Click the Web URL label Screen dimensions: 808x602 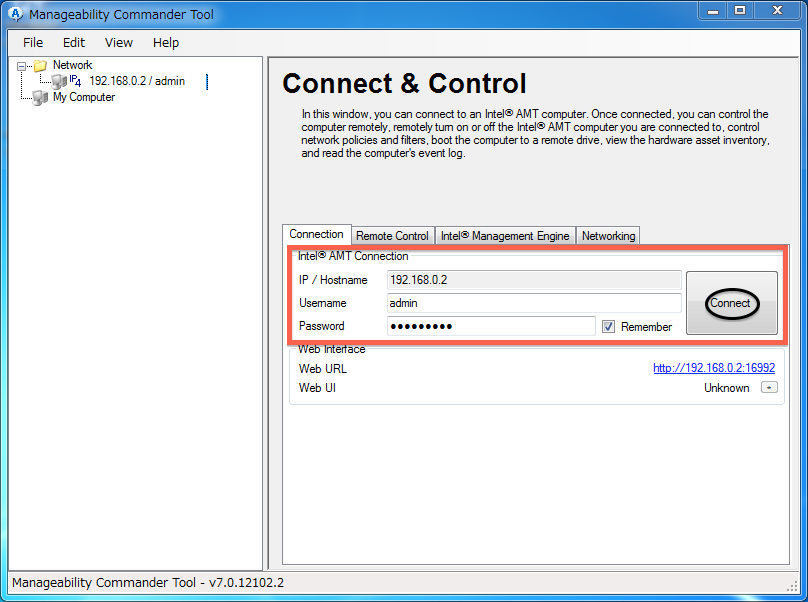[323, 369]
